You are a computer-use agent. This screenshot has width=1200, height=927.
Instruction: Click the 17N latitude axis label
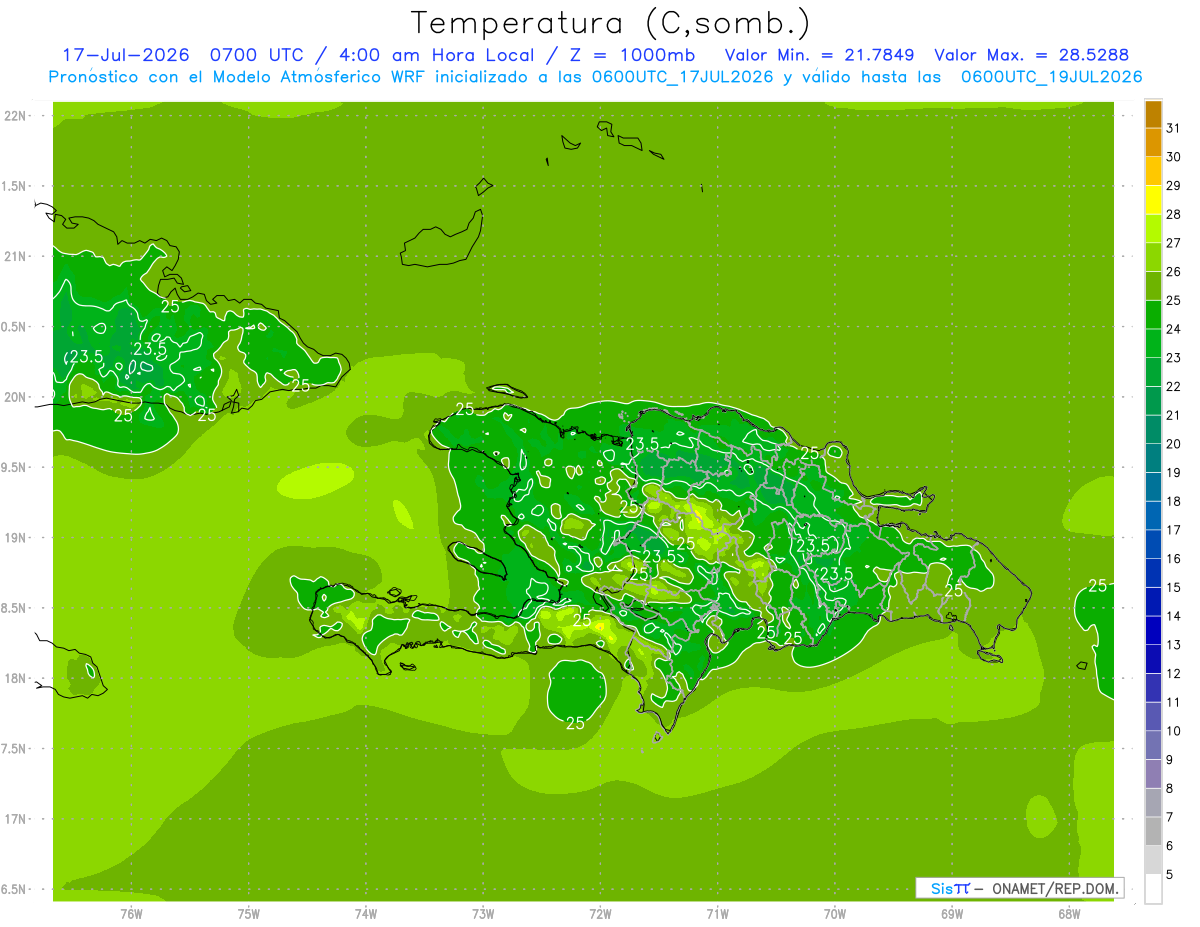[x=14, y=819]
